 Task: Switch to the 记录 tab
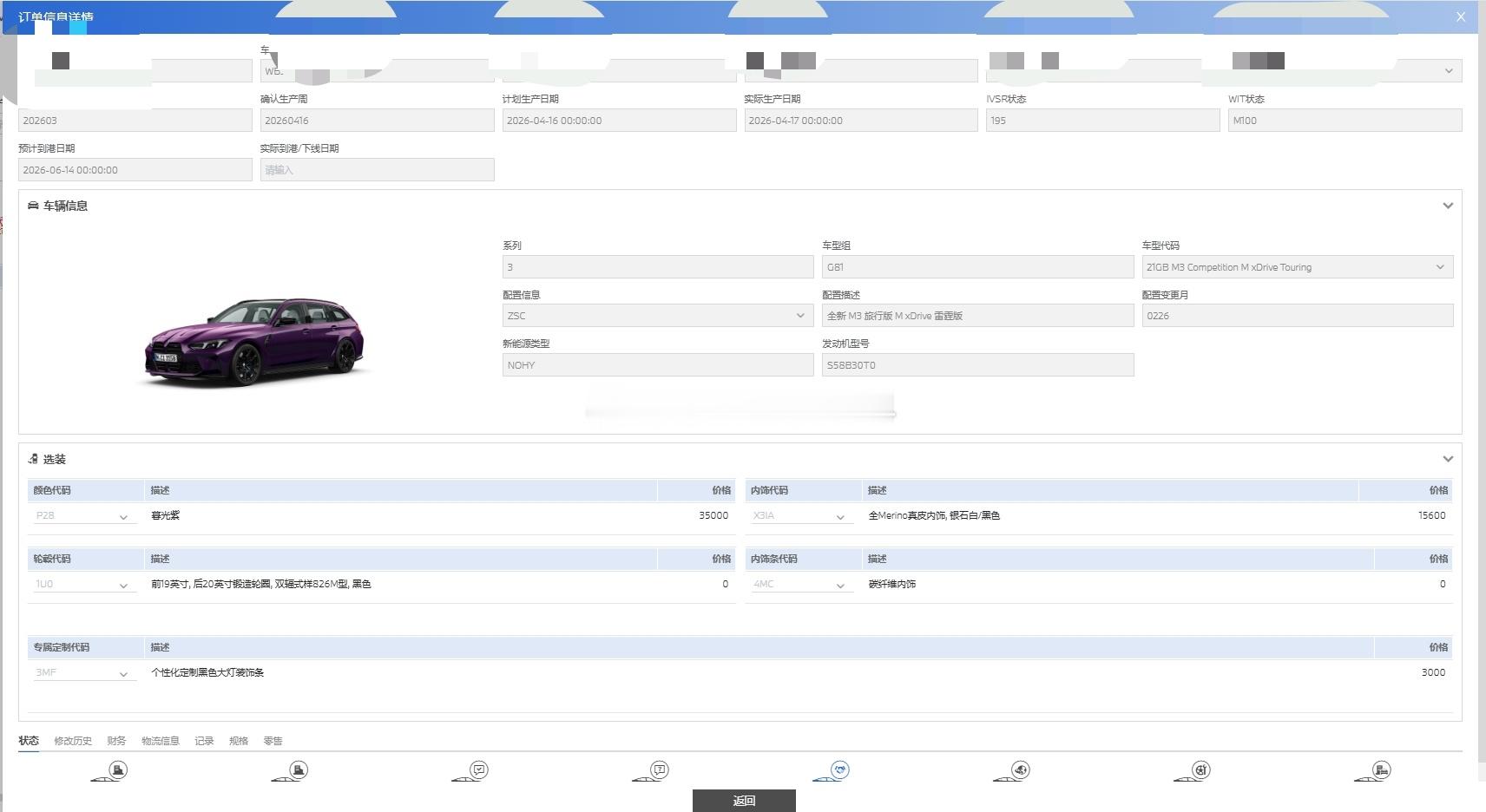tap(204, 741)
